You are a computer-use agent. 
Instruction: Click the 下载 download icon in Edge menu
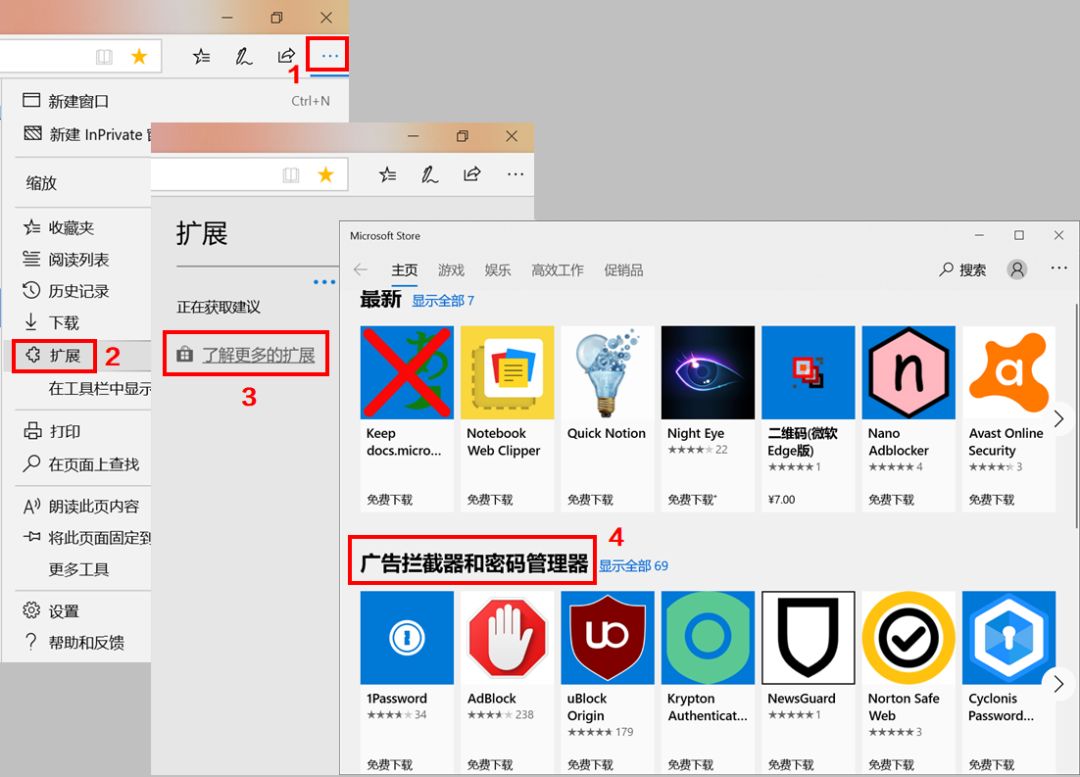(x=30, y=323)
